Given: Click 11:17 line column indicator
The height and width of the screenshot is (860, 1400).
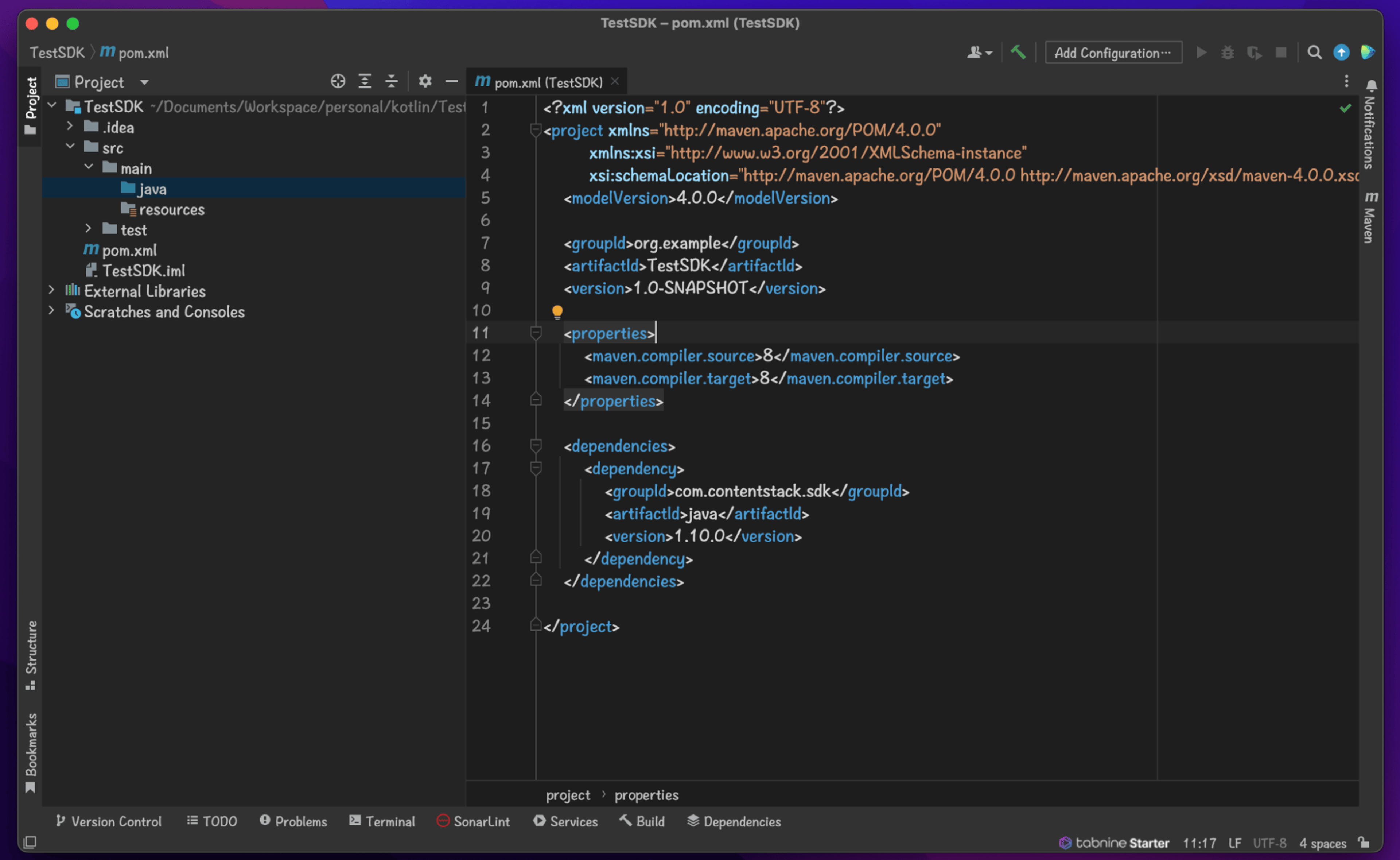Looking at the screenshot, I should [x=1199, y=842].
